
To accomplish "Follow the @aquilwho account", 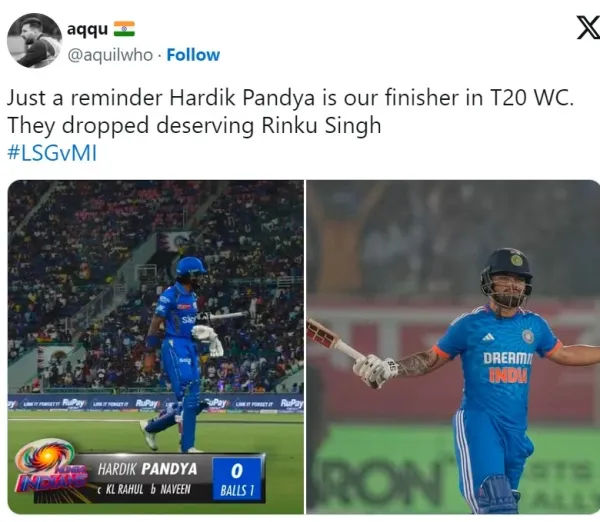I will 193,55.
